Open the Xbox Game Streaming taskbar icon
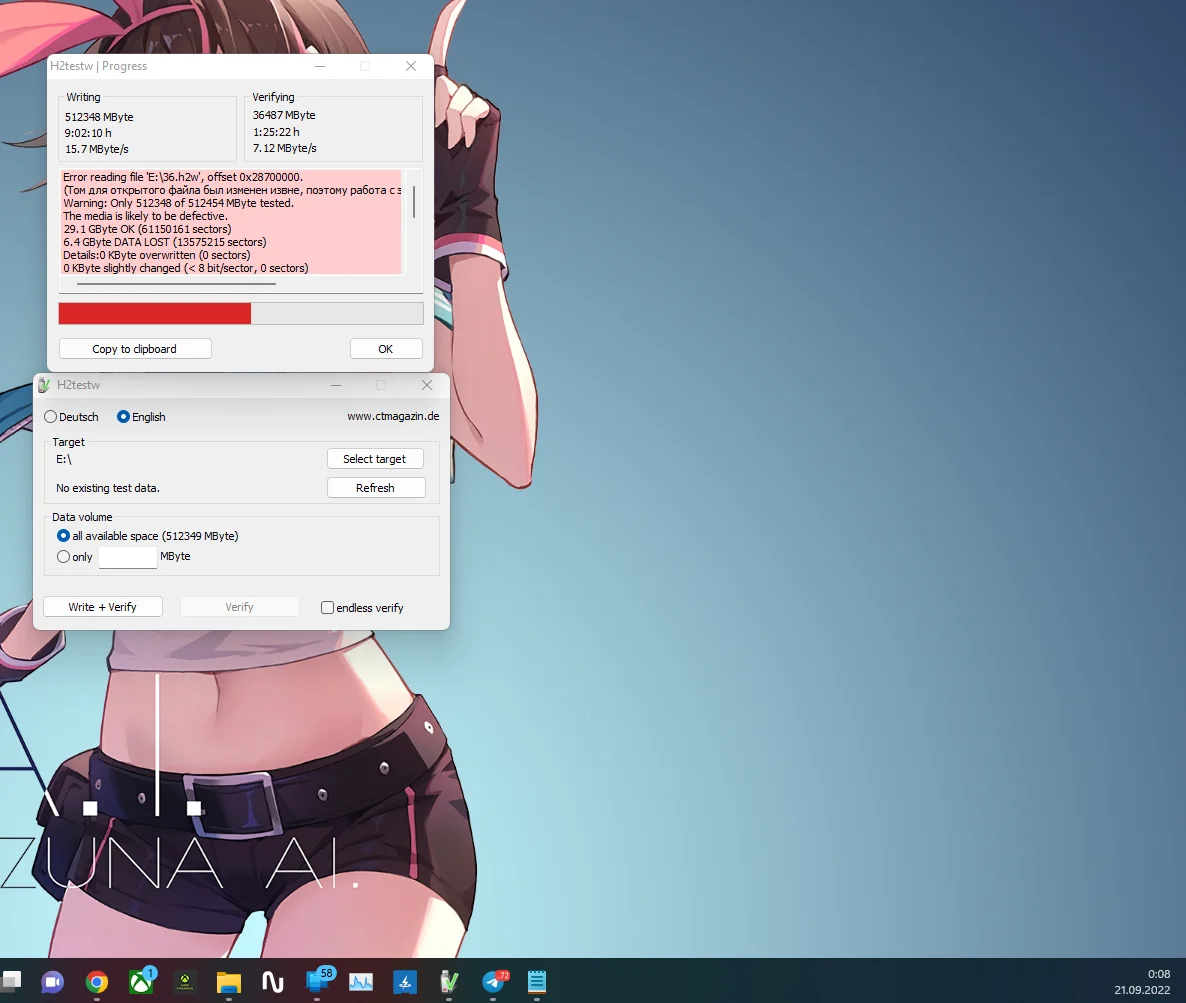 [185, 982]
